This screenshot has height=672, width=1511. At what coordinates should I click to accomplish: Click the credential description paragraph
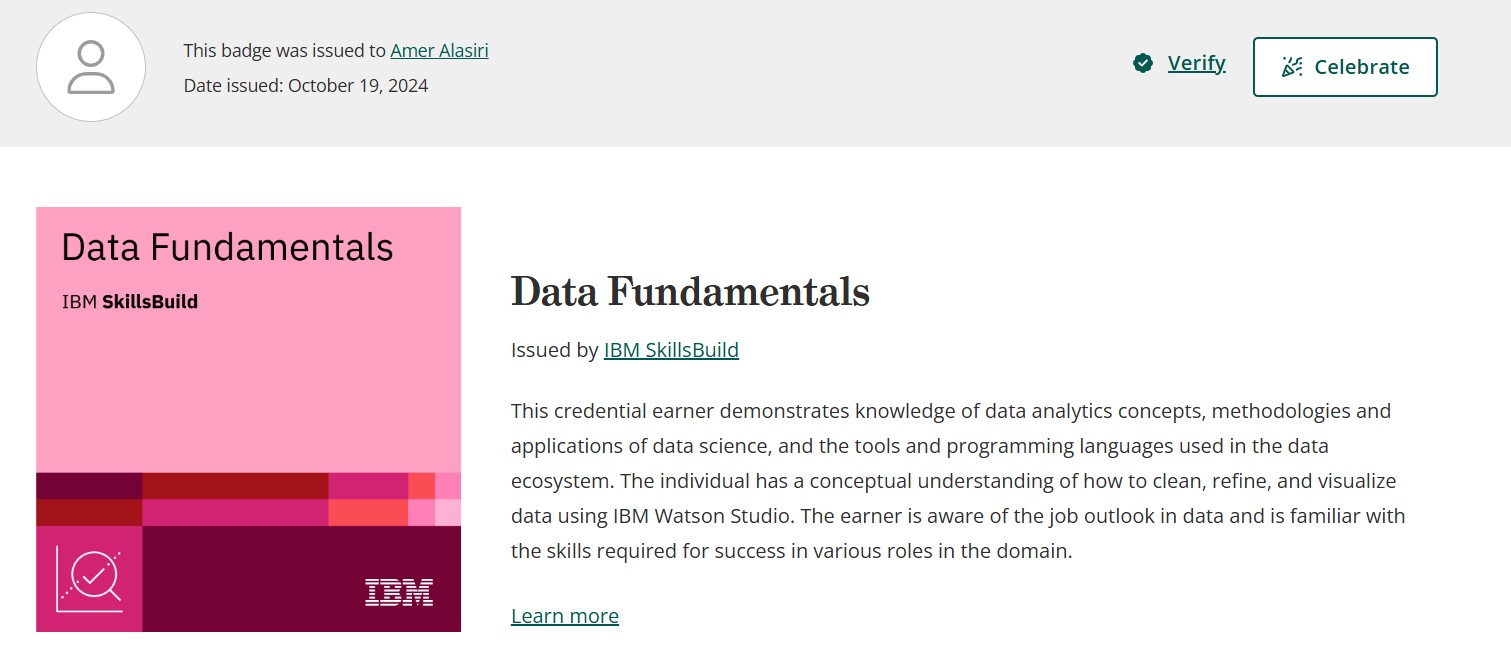[x=958, y=481]
